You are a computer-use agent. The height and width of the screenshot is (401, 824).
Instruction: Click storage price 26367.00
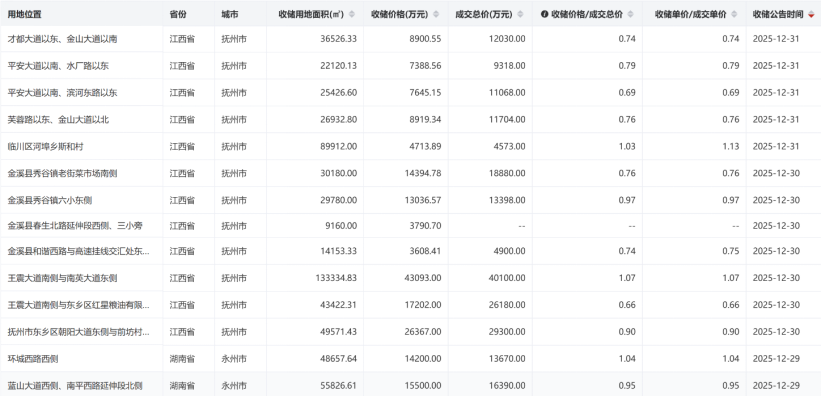pyautogui.click(x=423, y=332)
